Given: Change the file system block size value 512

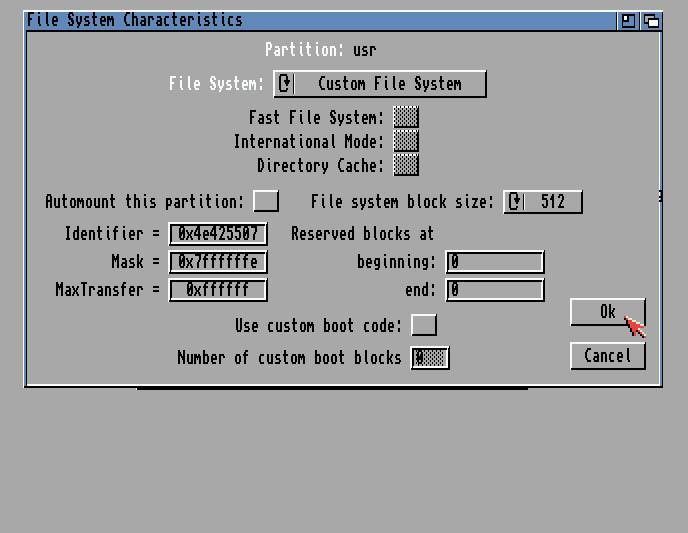Looking at the screenshot, I should click(x=553, y=202).
